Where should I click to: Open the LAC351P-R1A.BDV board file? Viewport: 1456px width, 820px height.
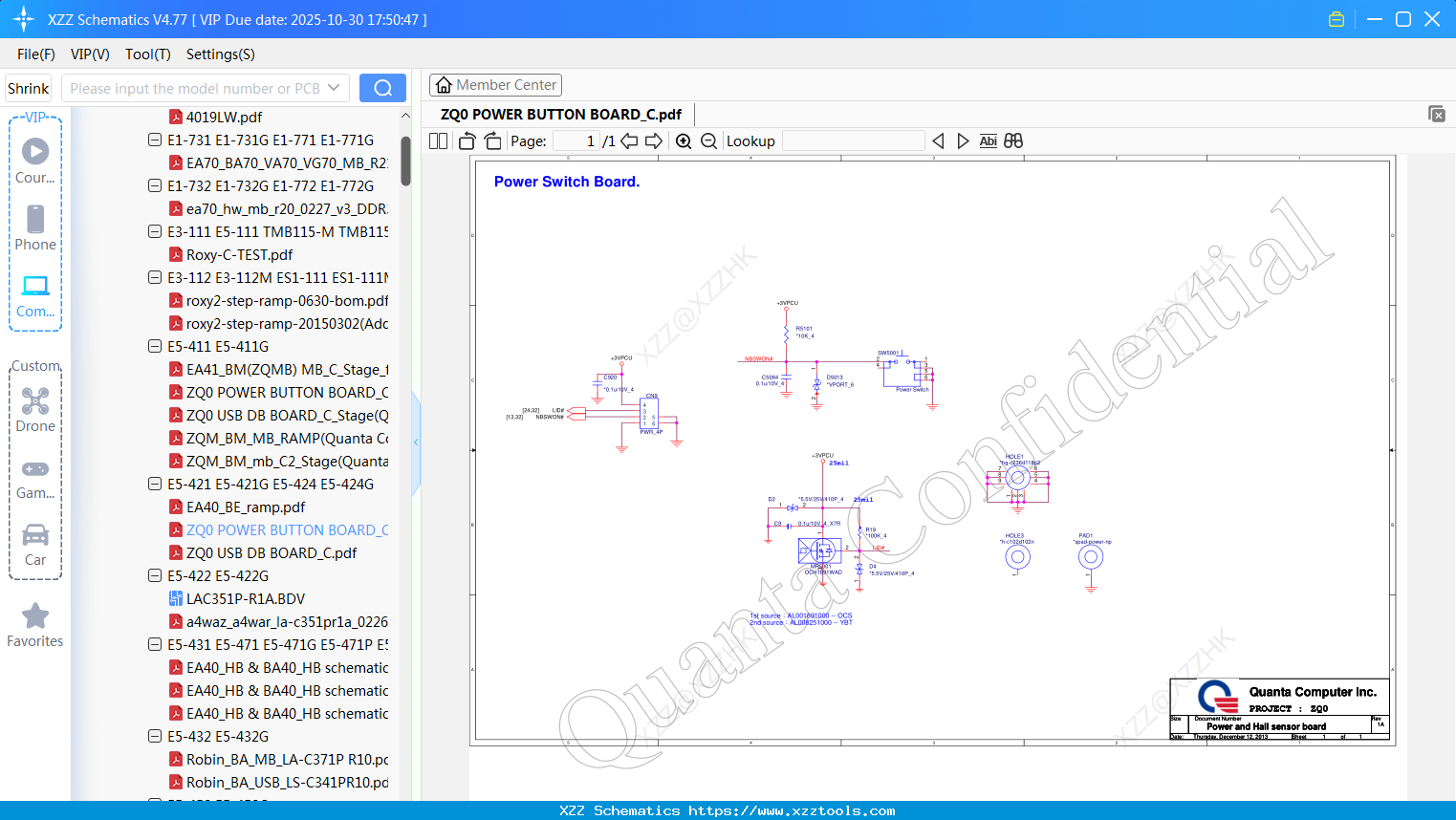coord(237,598)
